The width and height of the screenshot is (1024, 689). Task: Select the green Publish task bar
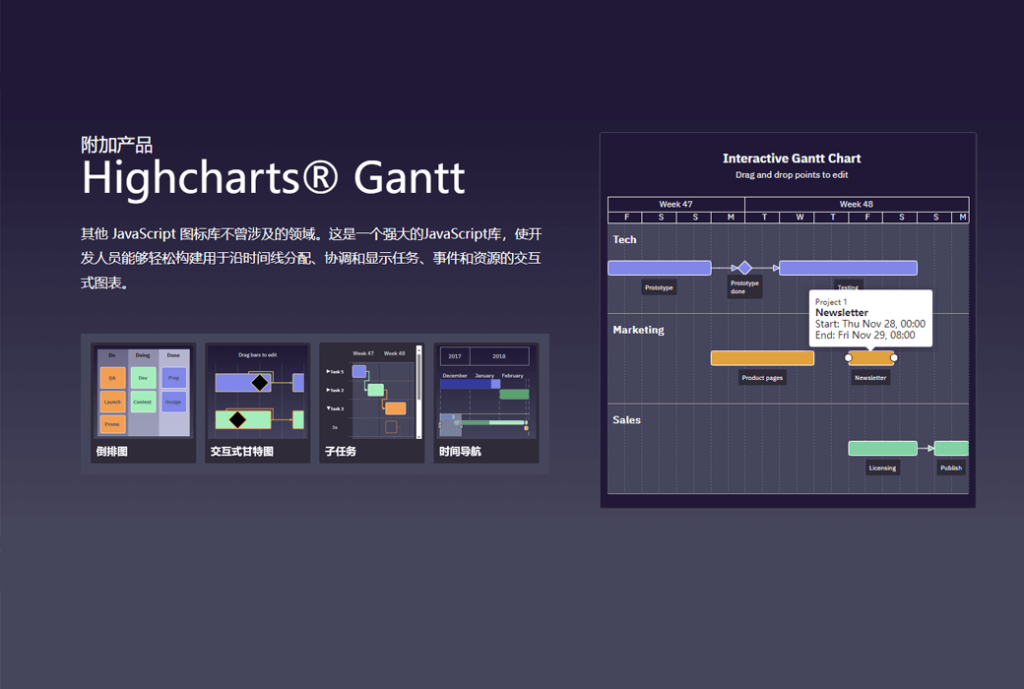[x=952, y=448]
